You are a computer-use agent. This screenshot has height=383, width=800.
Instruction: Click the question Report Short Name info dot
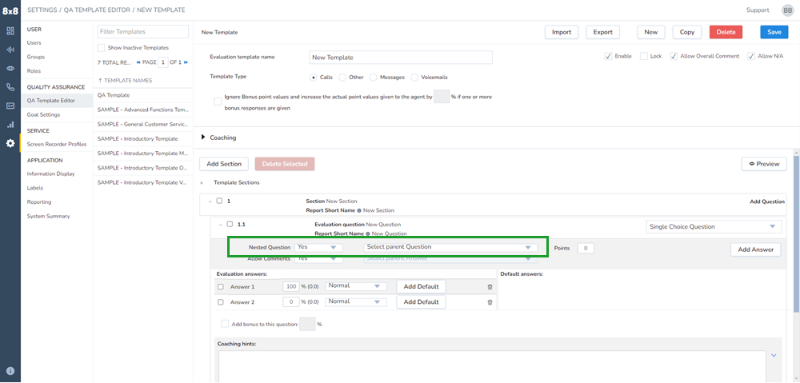(x=368, y=234)
